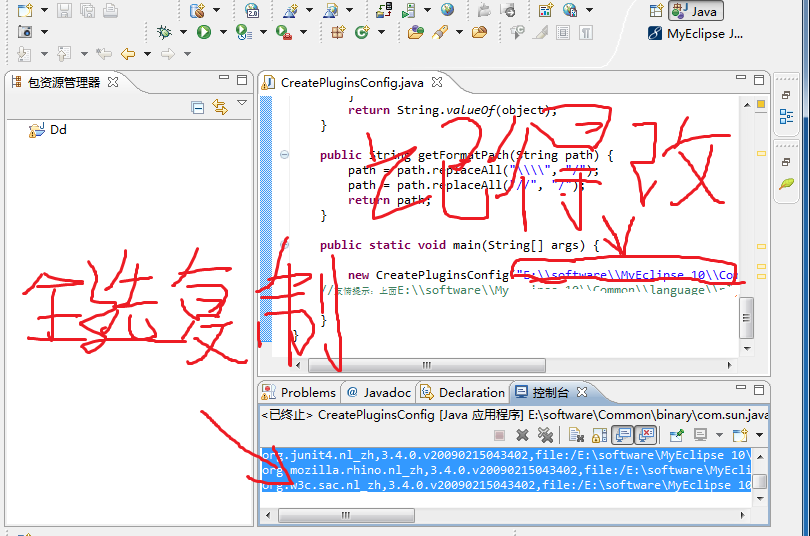Toggle Link with Editor in package explorer
Screen dimensions: 810x536
click(x=219, y=107)
